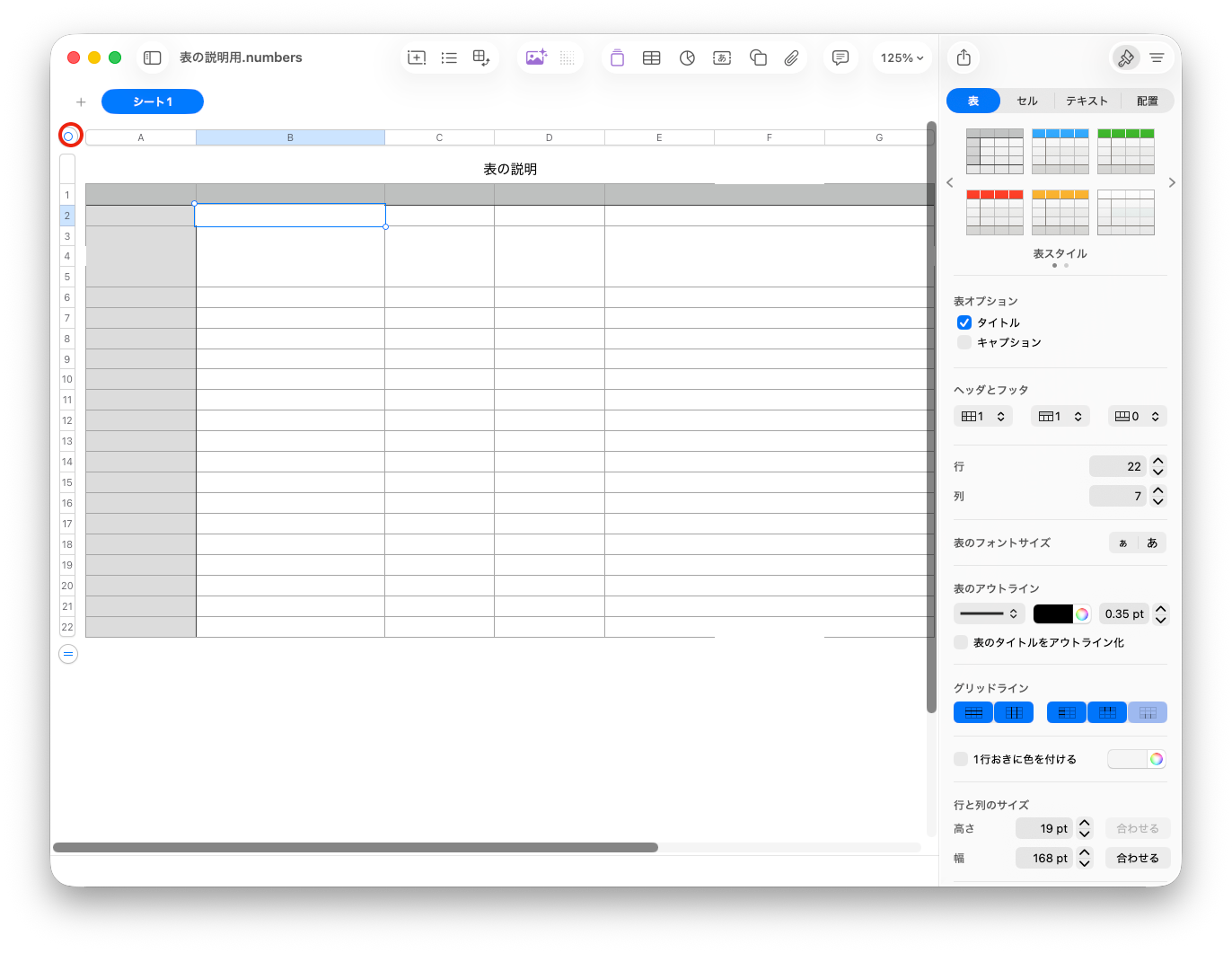Click 合わせる button for row height
Screen dimensions: 1232x953
[1138, 828]
